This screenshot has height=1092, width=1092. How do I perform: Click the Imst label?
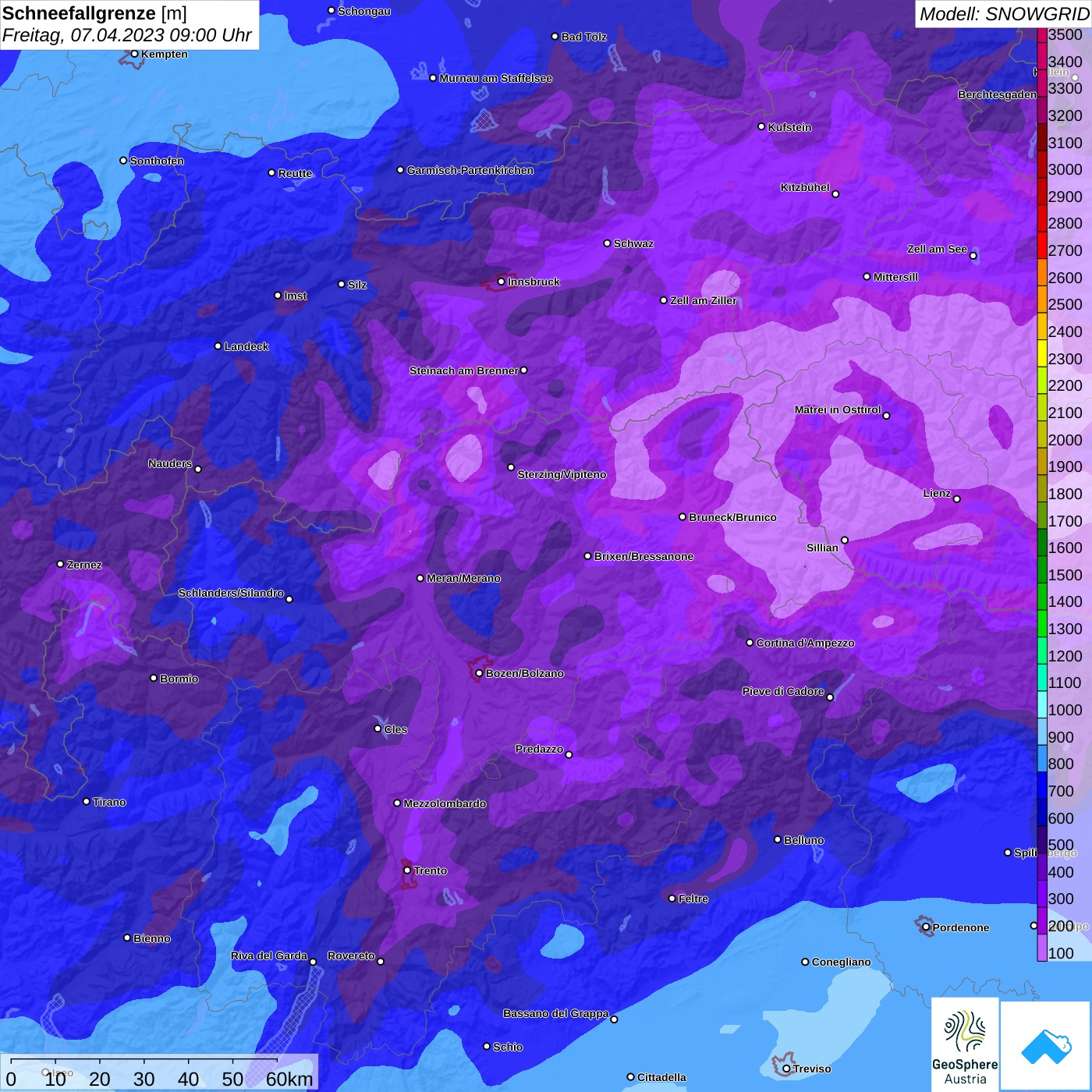coord(296,296)
